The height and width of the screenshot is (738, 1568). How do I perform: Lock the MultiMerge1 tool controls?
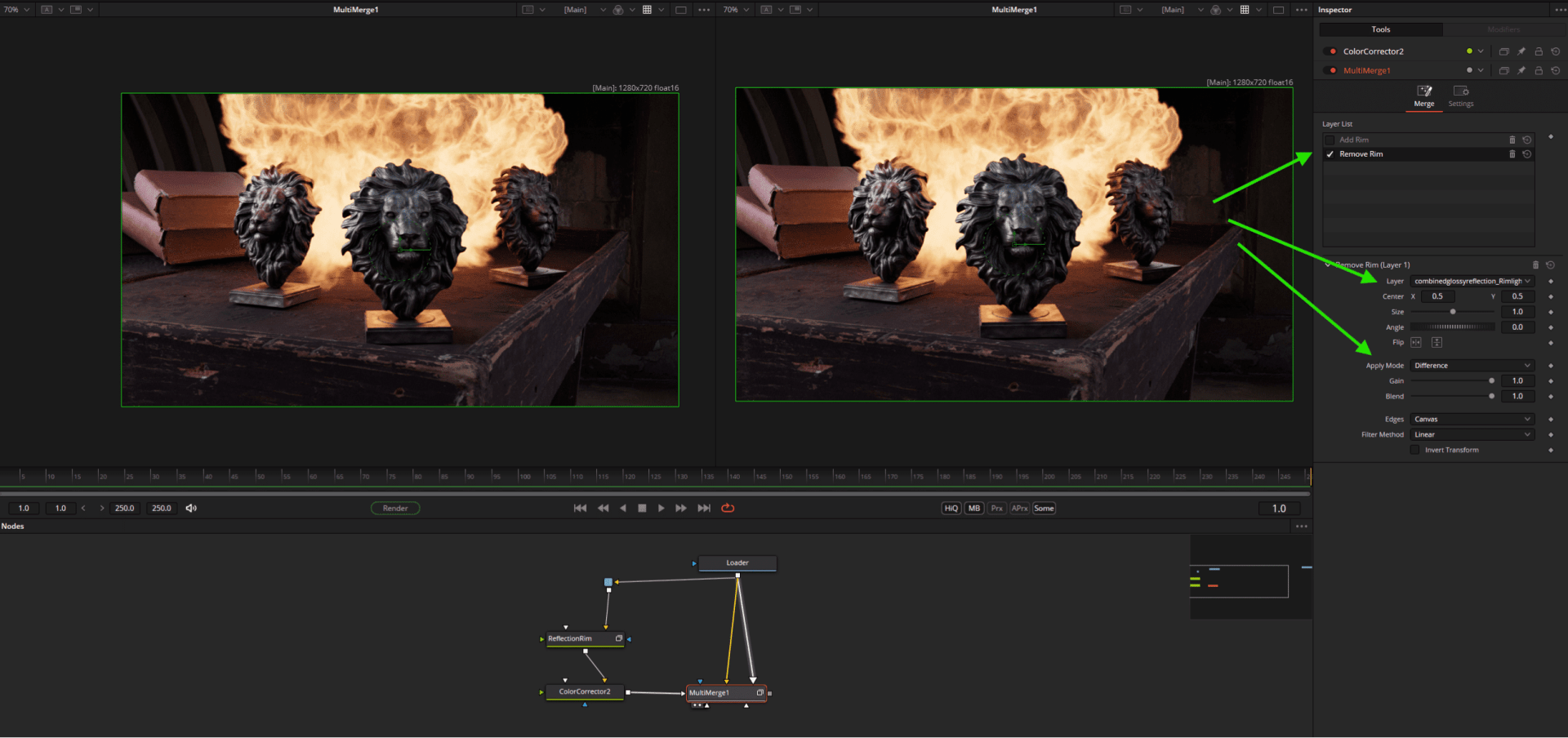coord(1539,71)
